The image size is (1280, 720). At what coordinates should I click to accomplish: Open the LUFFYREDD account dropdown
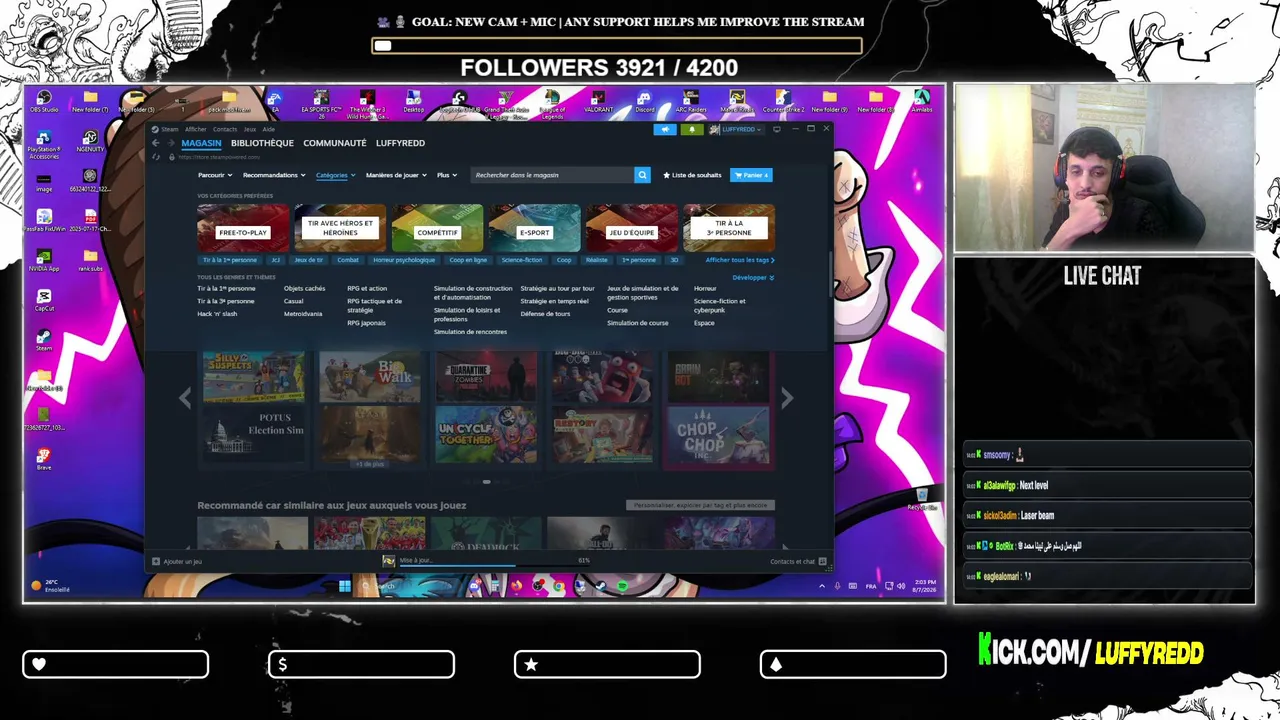click(x=736, y=129)
